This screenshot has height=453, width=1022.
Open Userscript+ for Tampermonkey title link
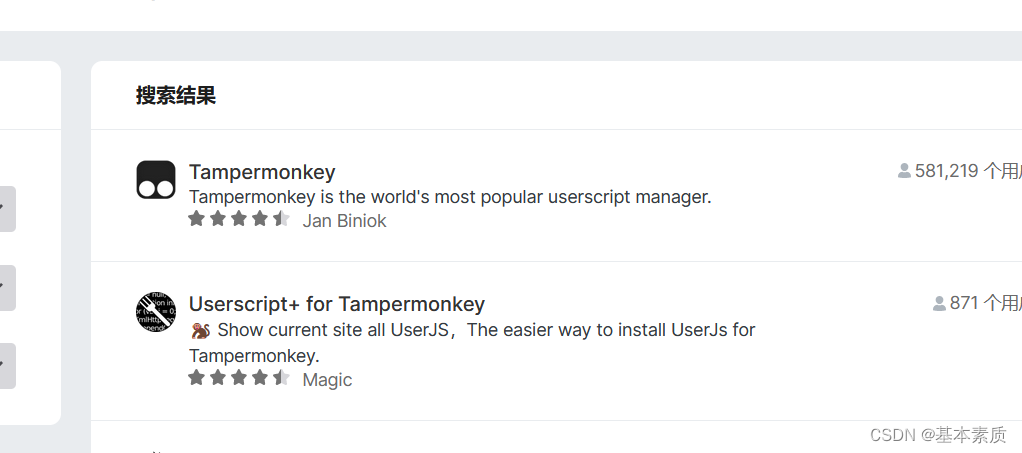tap(337, 304)
